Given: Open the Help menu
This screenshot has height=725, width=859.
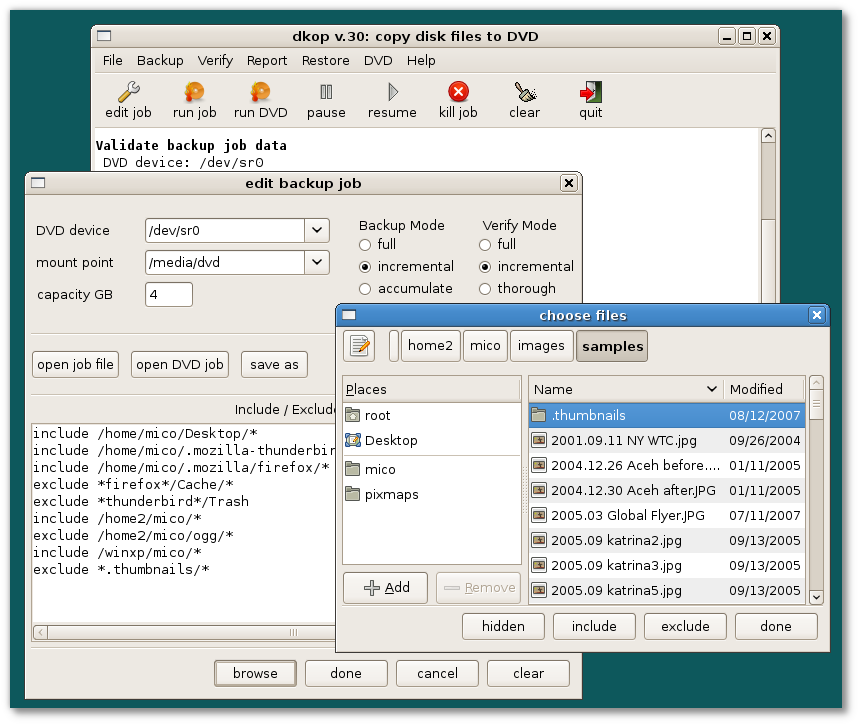Looking at the screenshot, I should (421, 60).
